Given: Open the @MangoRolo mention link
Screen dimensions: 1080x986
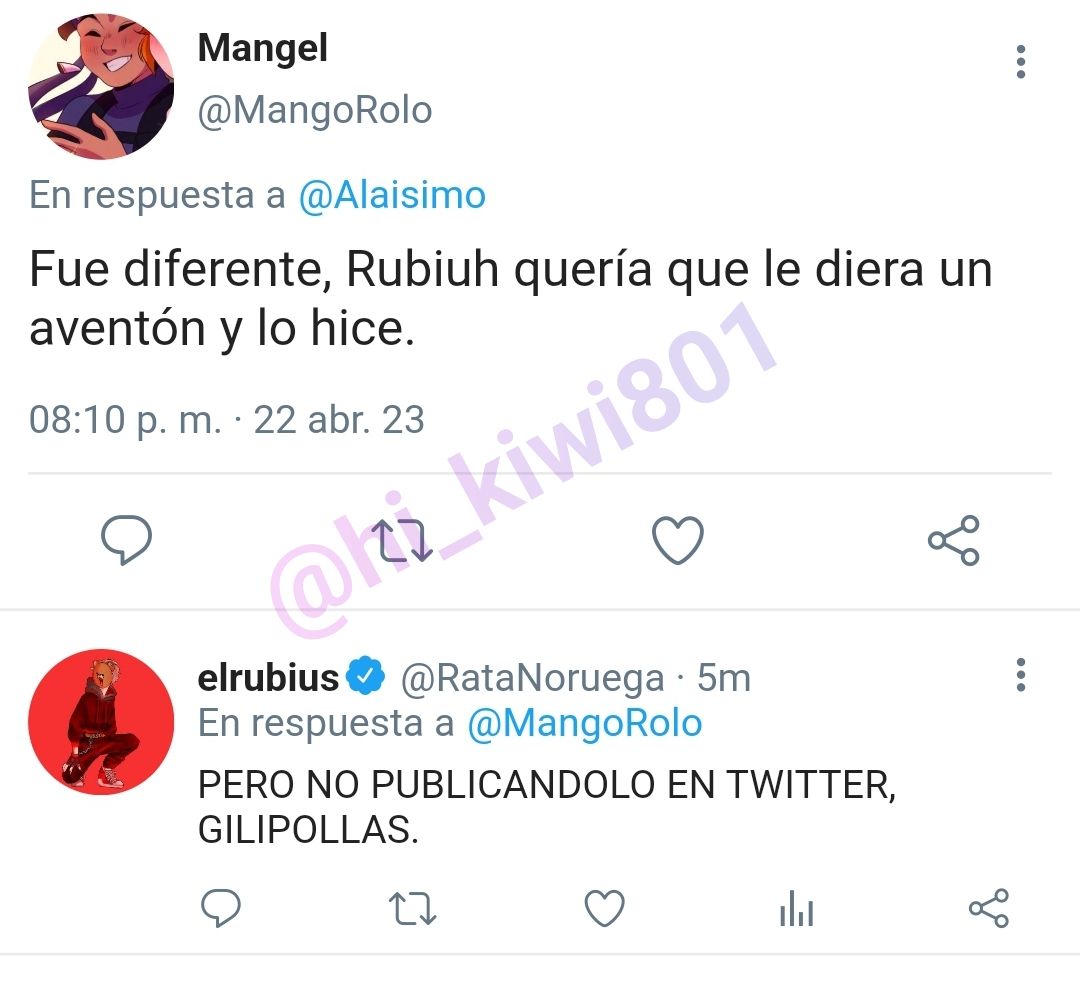Looking at the screenshot, I should (585, 724).
